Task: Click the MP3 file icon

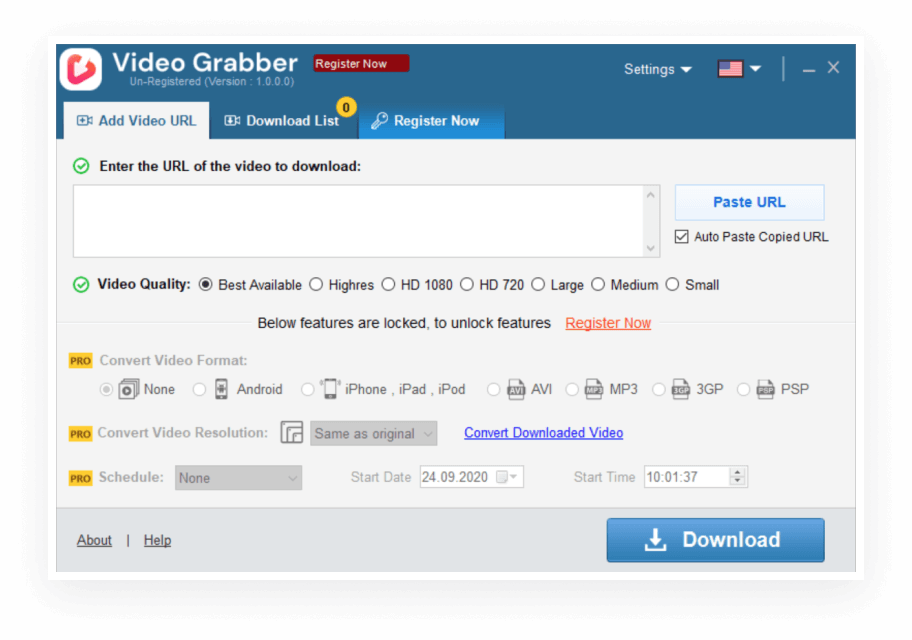Action: click(593, 389)
